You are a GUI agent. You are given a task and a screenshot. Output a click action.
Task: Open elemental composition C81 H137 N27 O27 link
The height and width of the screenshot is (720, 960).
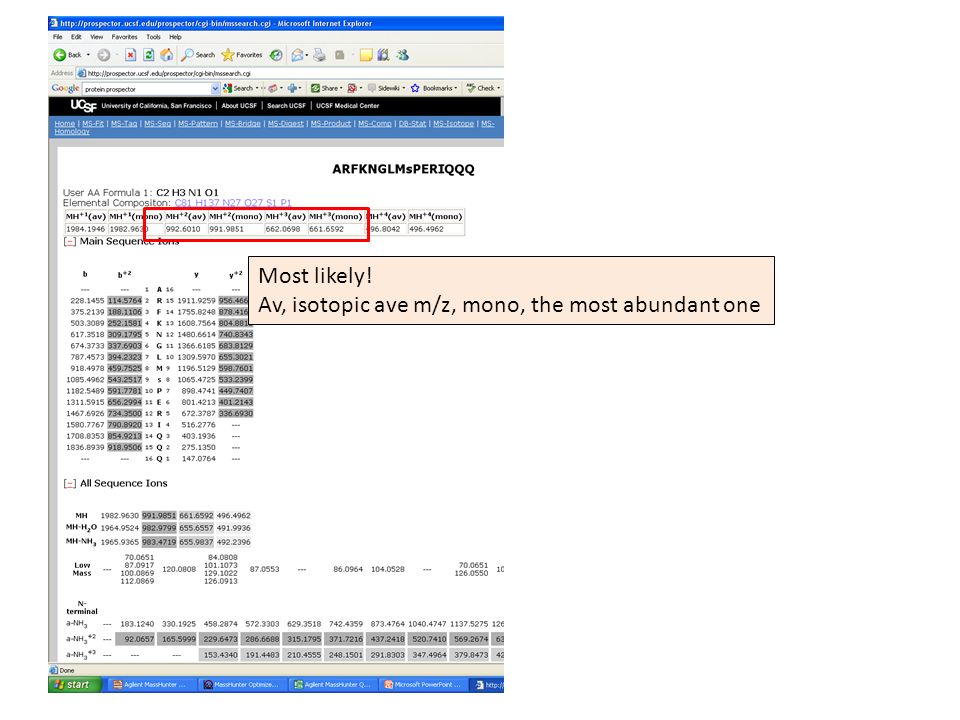233,203
